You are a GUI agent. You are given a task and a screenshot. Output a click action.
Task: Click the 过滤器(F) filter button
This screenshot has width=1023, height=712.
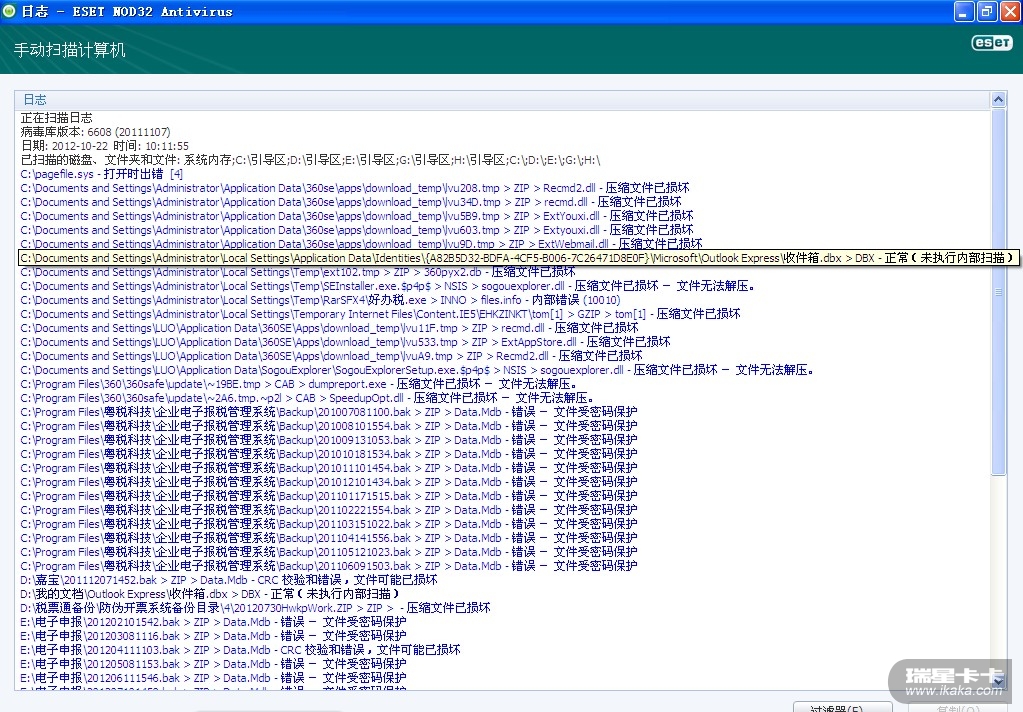click(842, 707)
